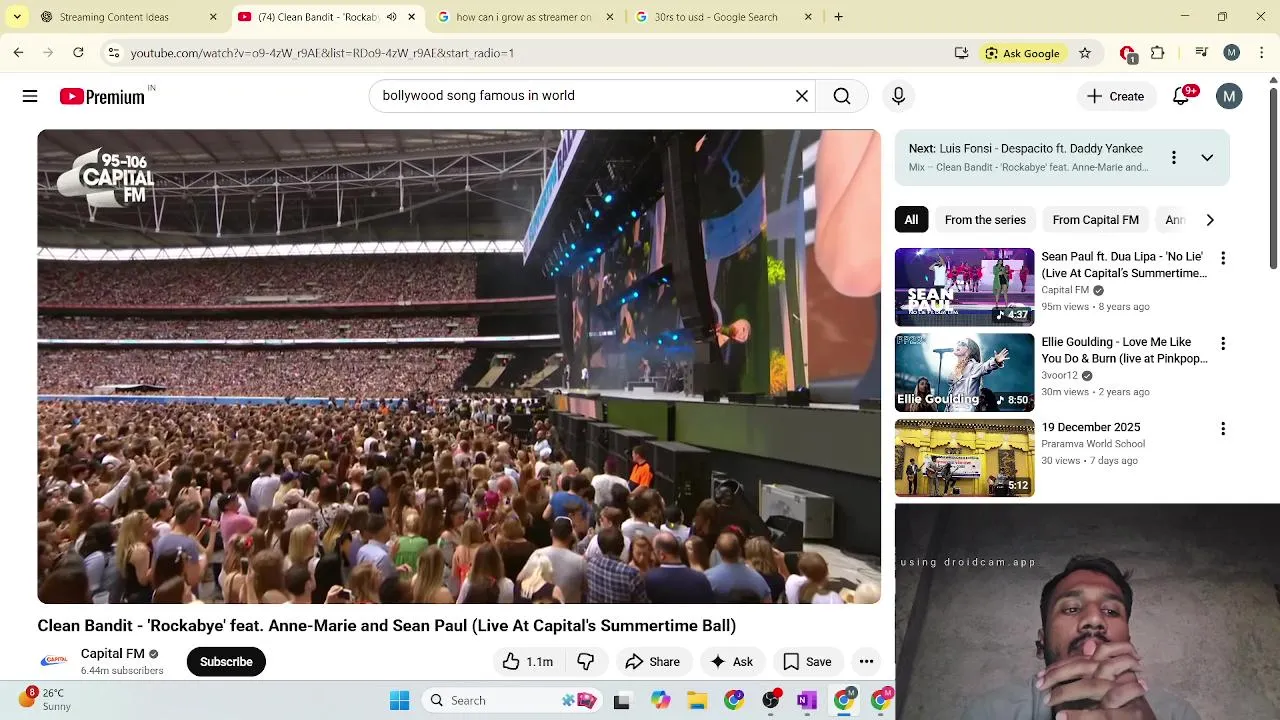
Task: Open Capital FM channel avatar
Action: click(x=54, y=661)
